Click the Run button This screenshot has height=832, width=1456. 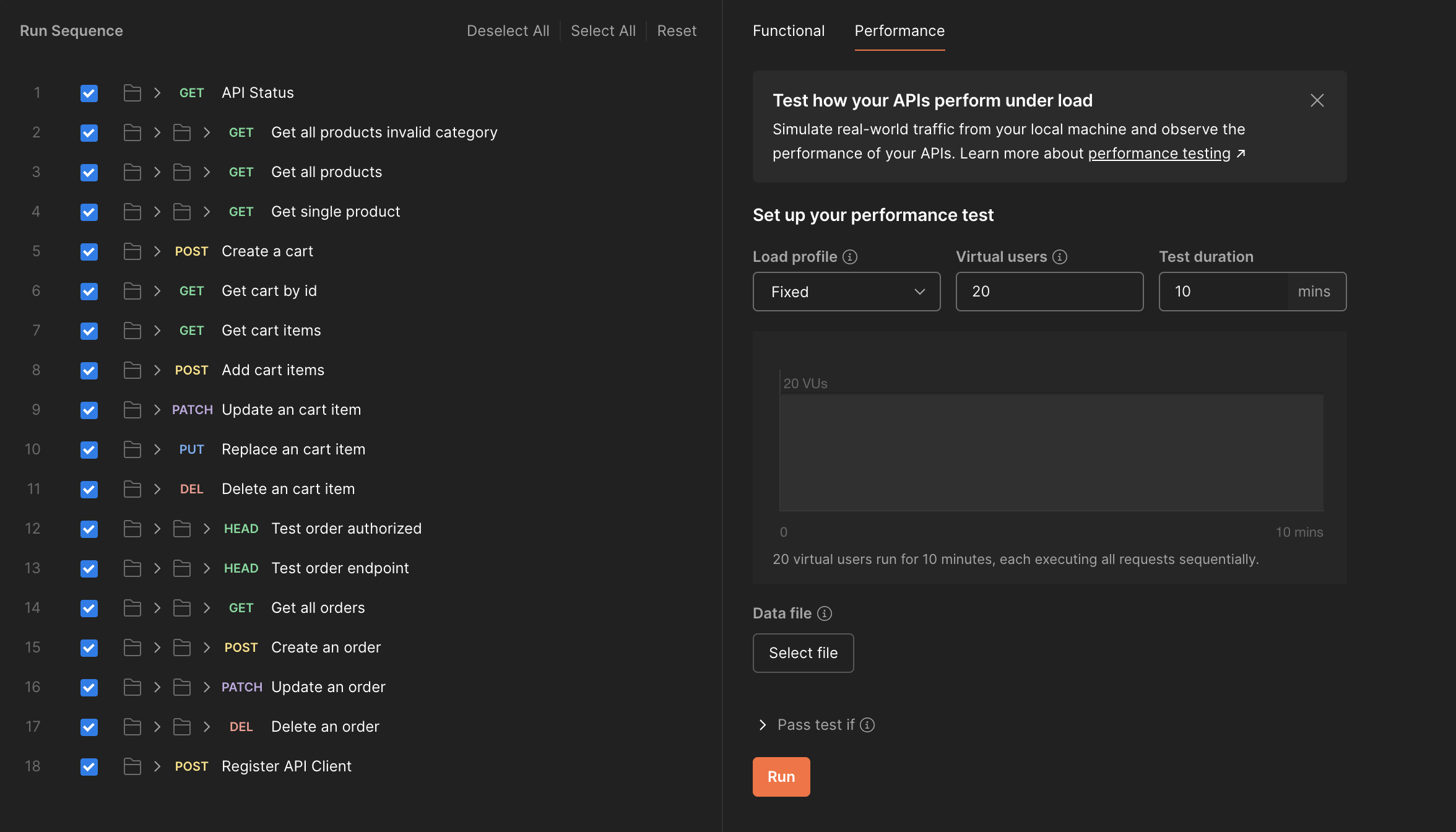tap(781, 777)
